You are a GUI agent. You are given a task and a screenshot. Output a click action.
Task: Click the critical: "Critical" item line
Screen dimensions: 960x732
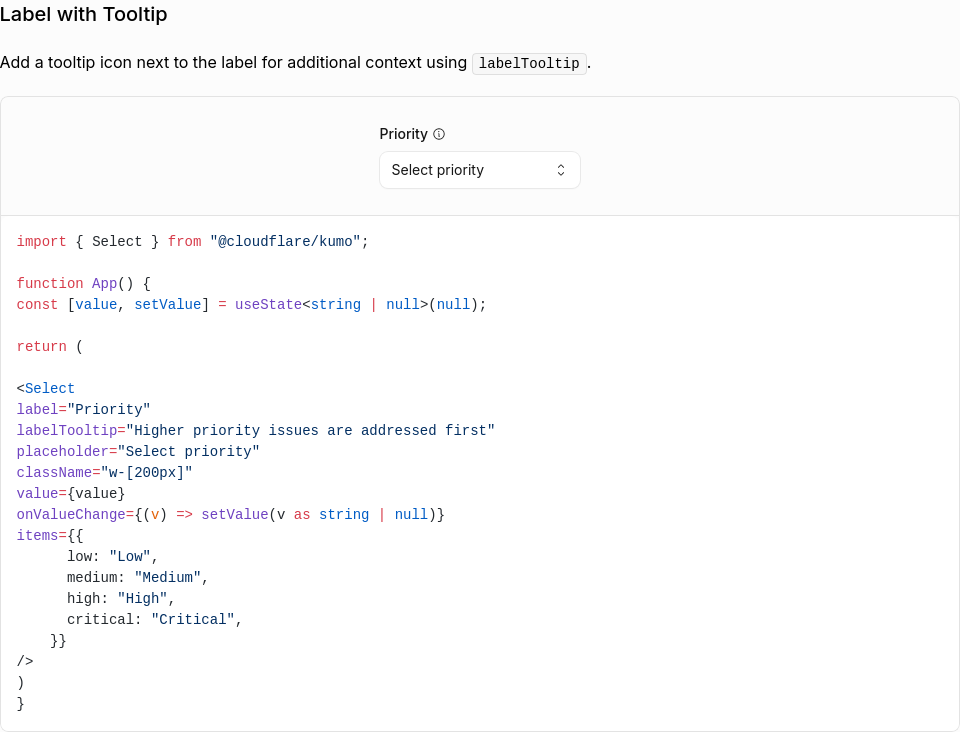tap(154, 620)
